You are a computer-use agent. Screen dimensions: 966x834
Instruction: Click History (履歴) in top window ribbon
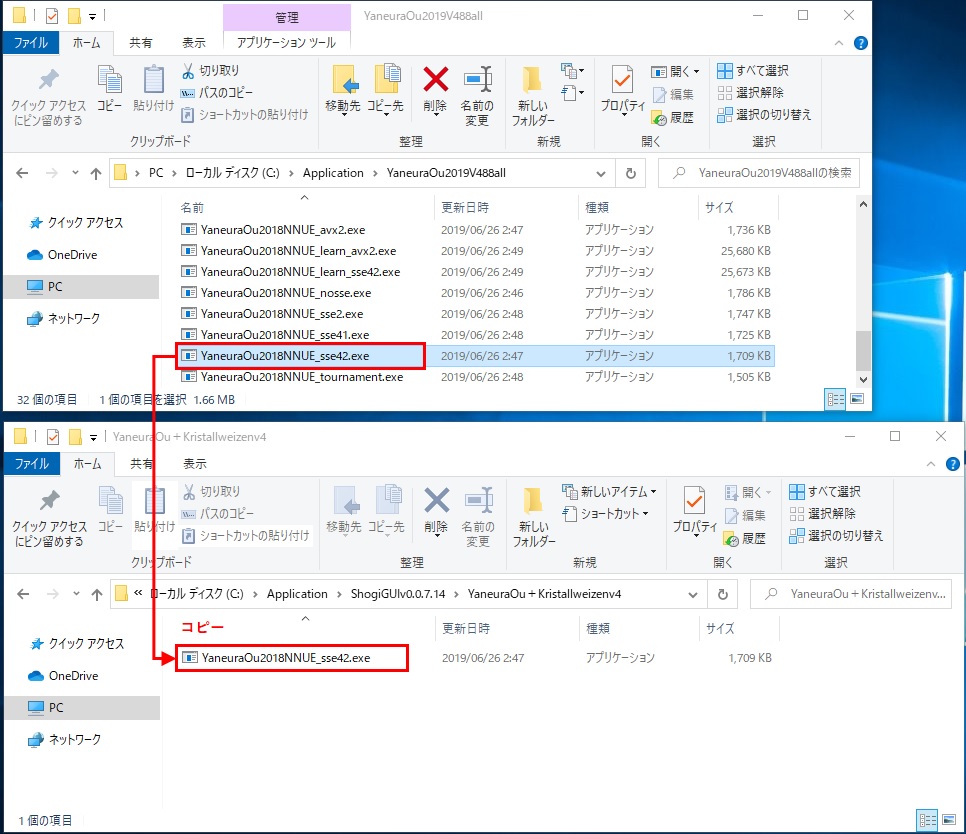673,117
